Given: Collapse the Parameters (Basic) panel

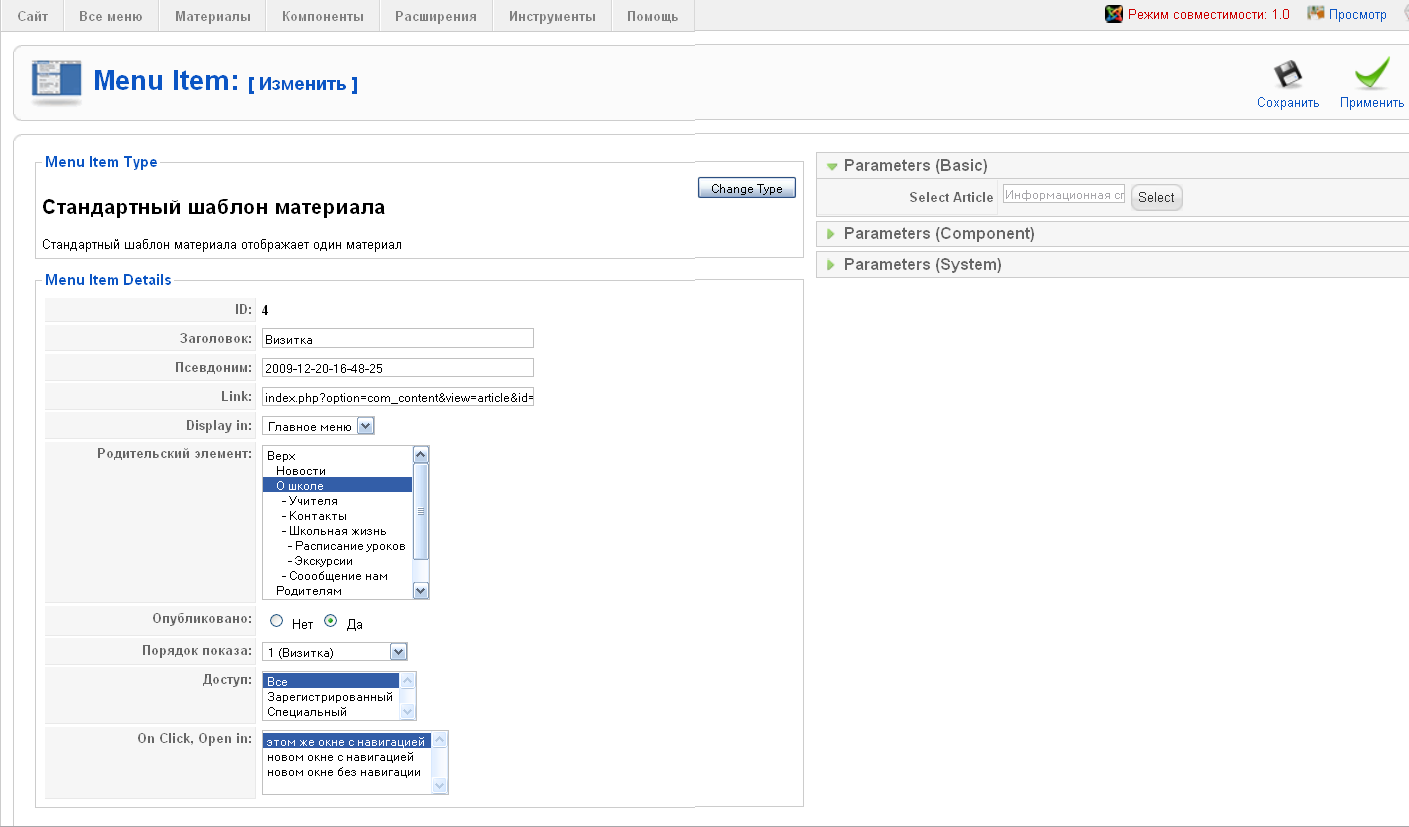Looking at the screenshot, I should point(915,166).
